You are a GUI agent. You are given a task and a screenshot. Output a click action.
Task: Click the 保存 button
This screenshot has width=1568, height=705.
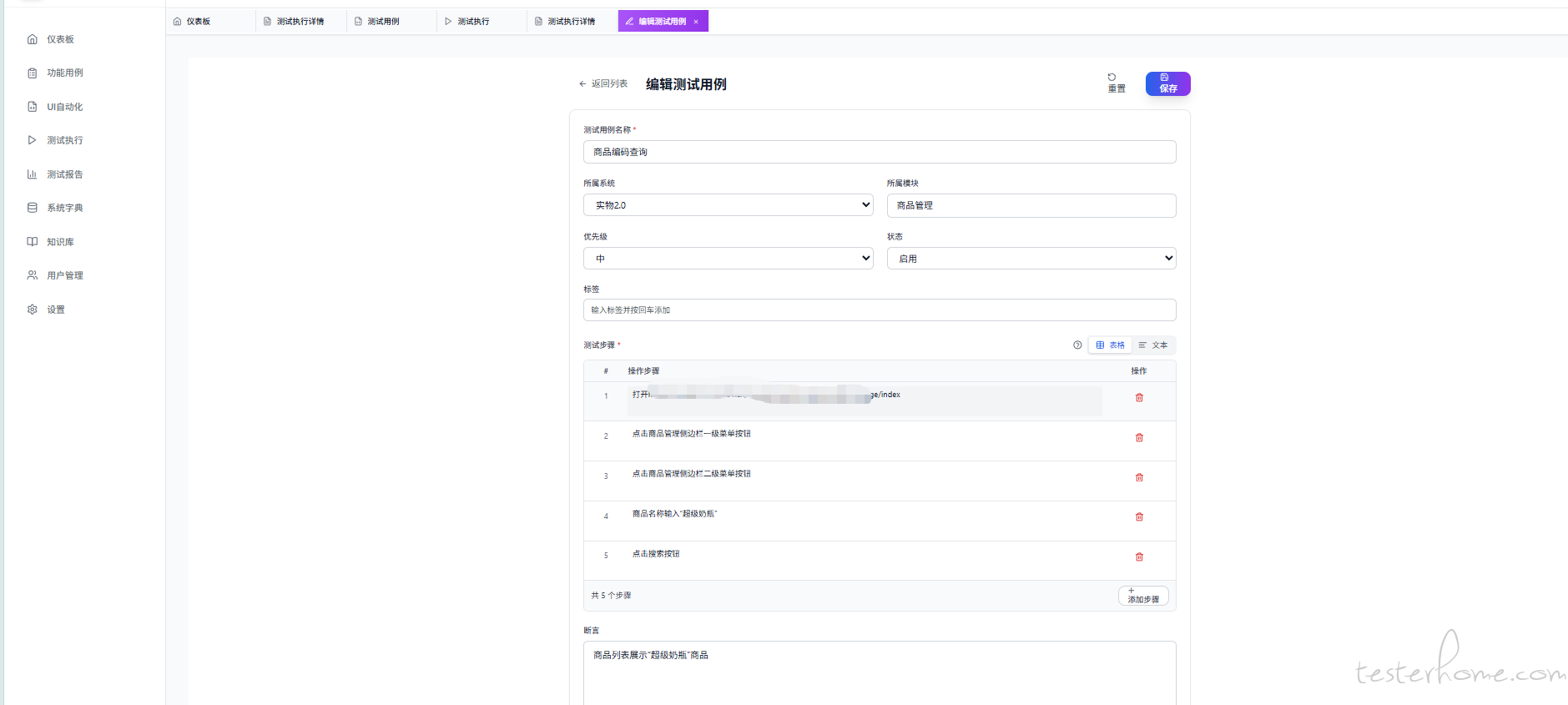tap(1167, 83)
